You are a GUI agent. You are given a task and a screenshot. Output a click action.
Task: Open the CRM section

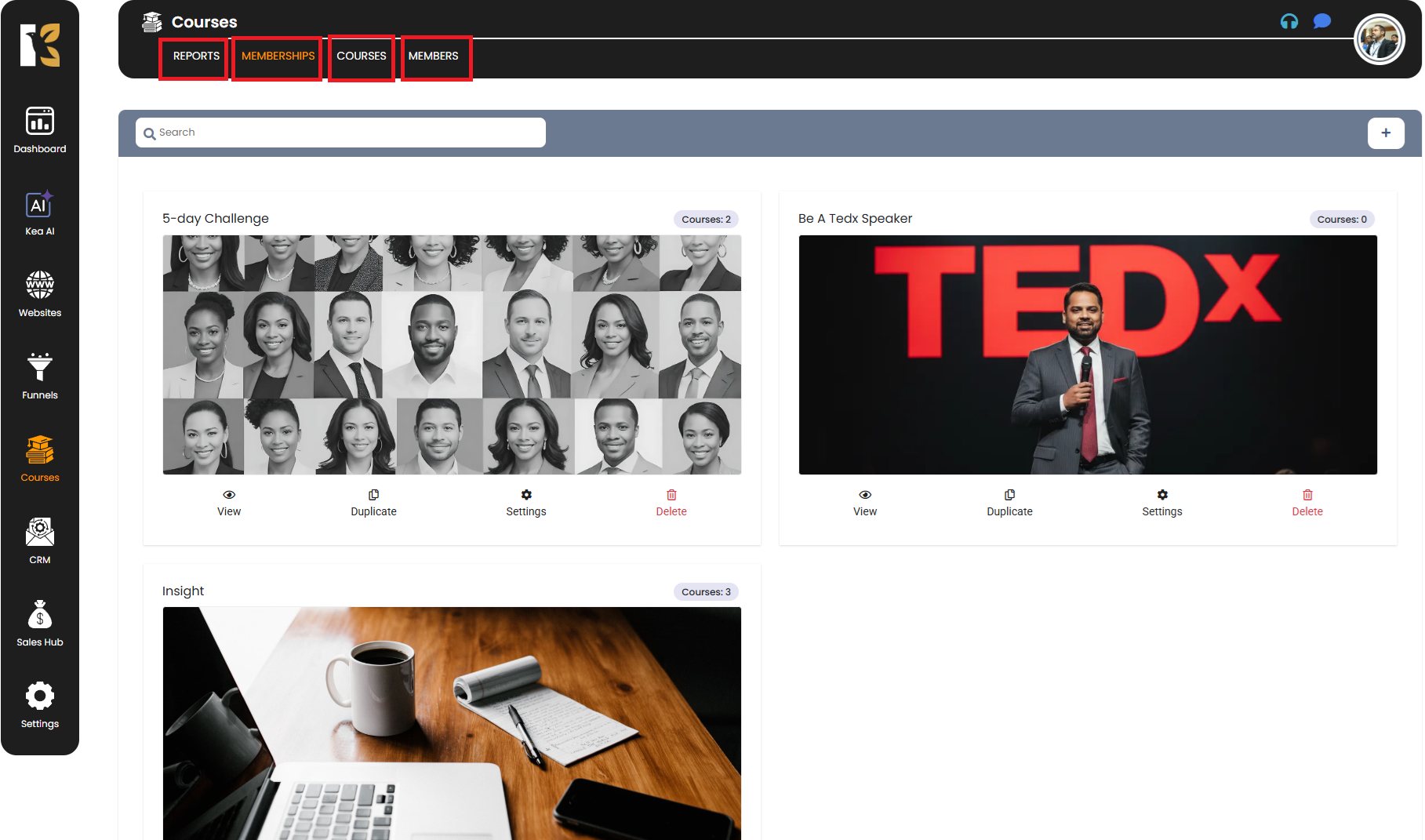tap(39, 541)
